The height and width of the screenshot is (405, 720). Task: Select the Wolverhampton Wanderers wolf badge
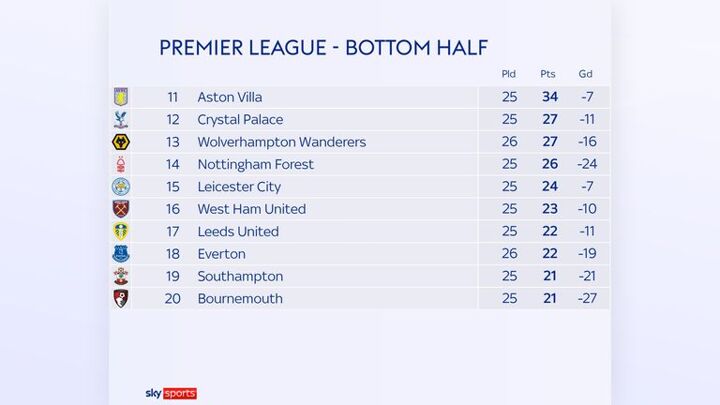[121, 142]
